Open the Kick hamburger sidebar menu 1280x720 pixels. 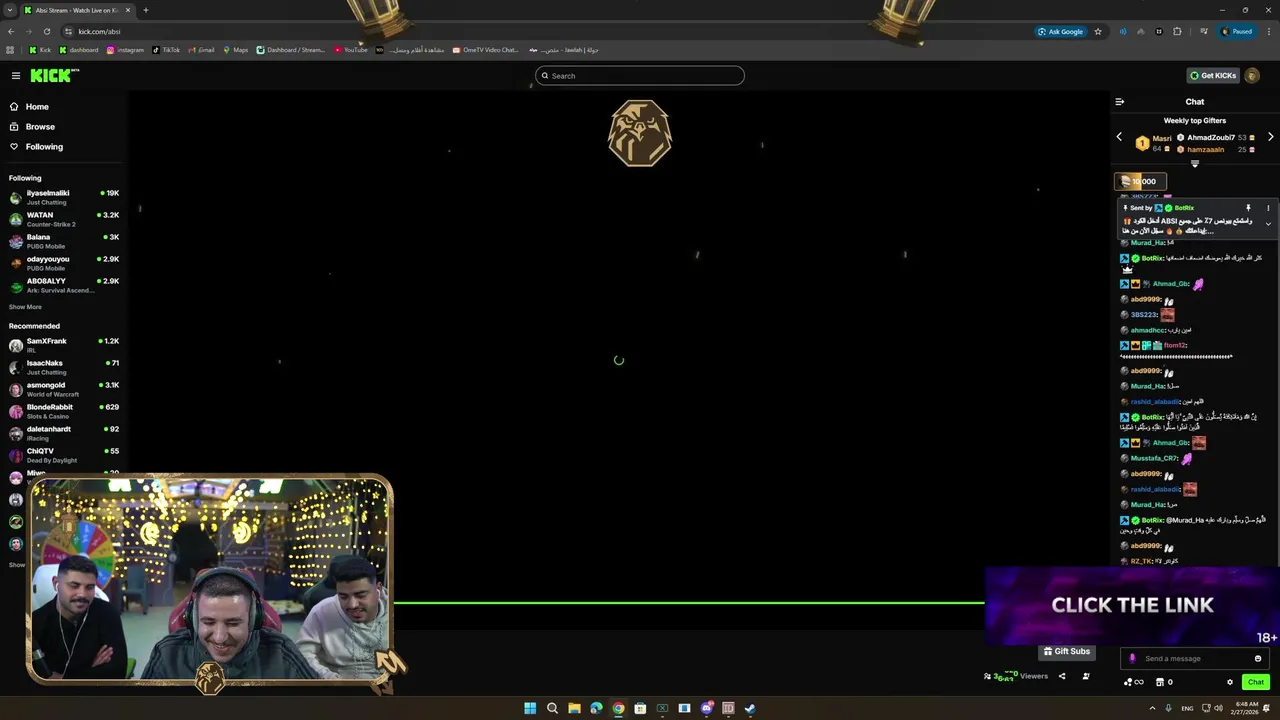[15, 76]
